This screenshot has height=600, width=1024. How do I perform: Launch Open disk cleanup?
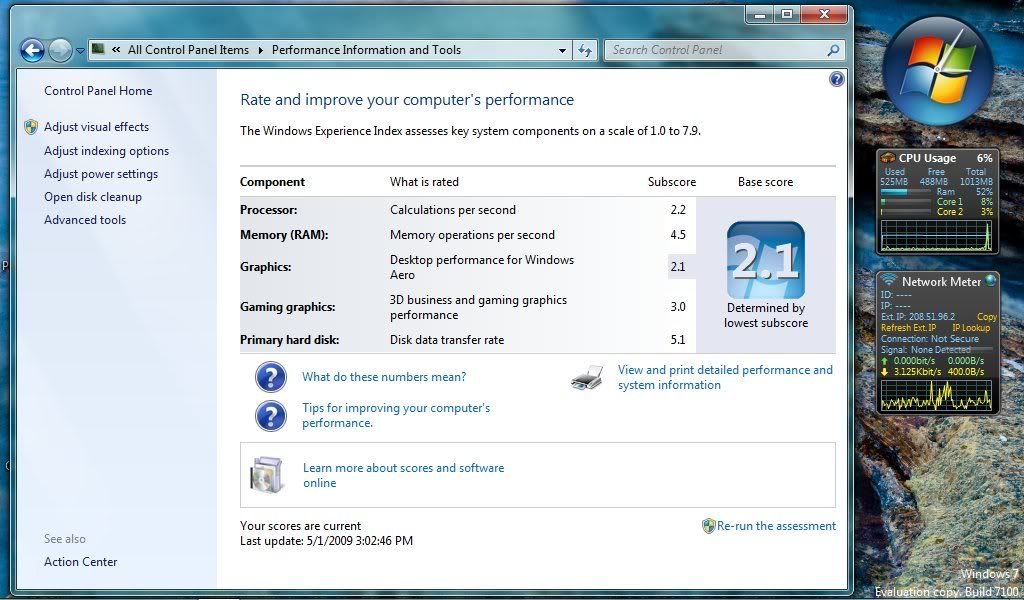(x=93, y=197)
